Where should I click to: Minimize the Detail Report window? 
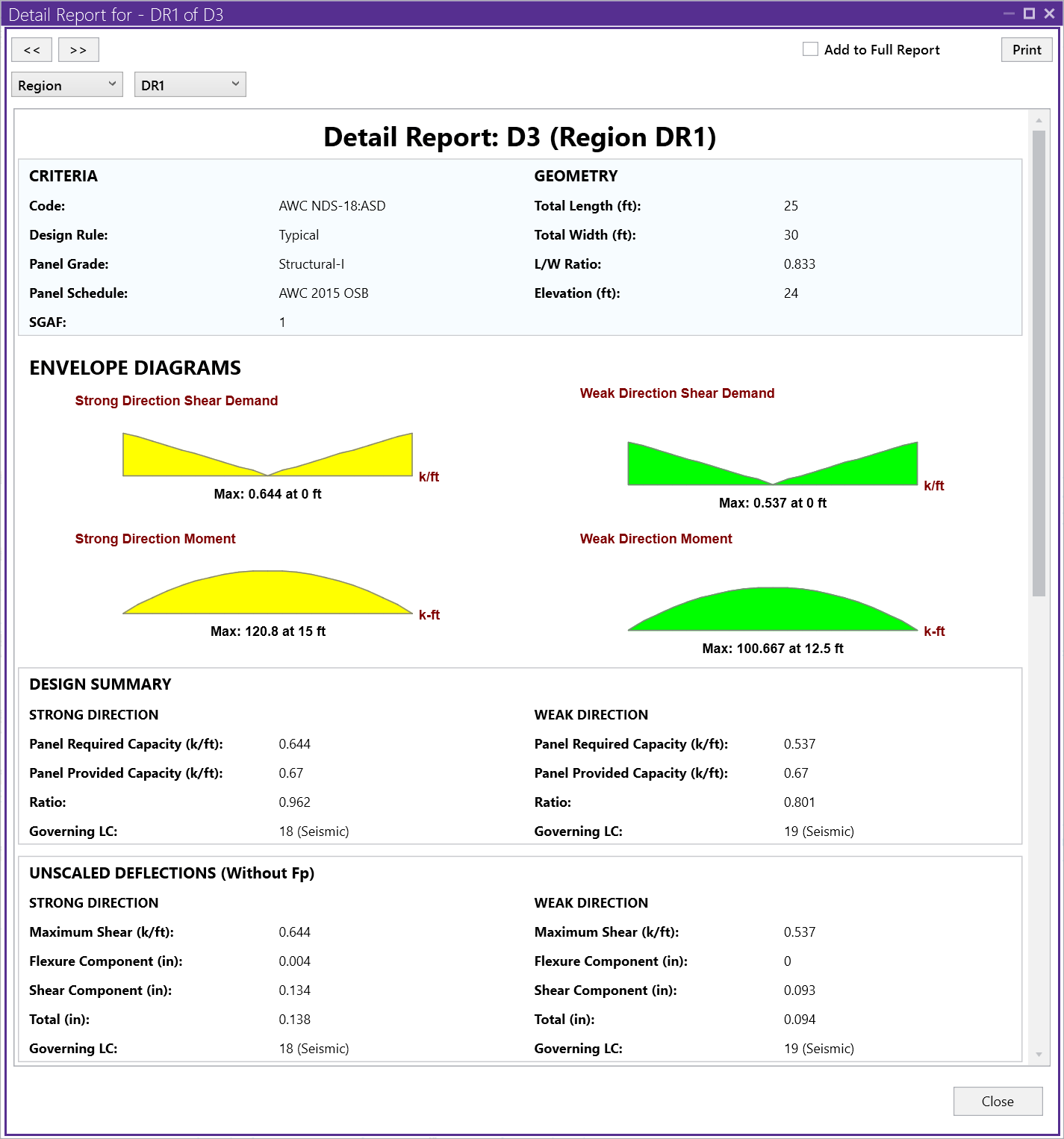(x=1009, y=13)
